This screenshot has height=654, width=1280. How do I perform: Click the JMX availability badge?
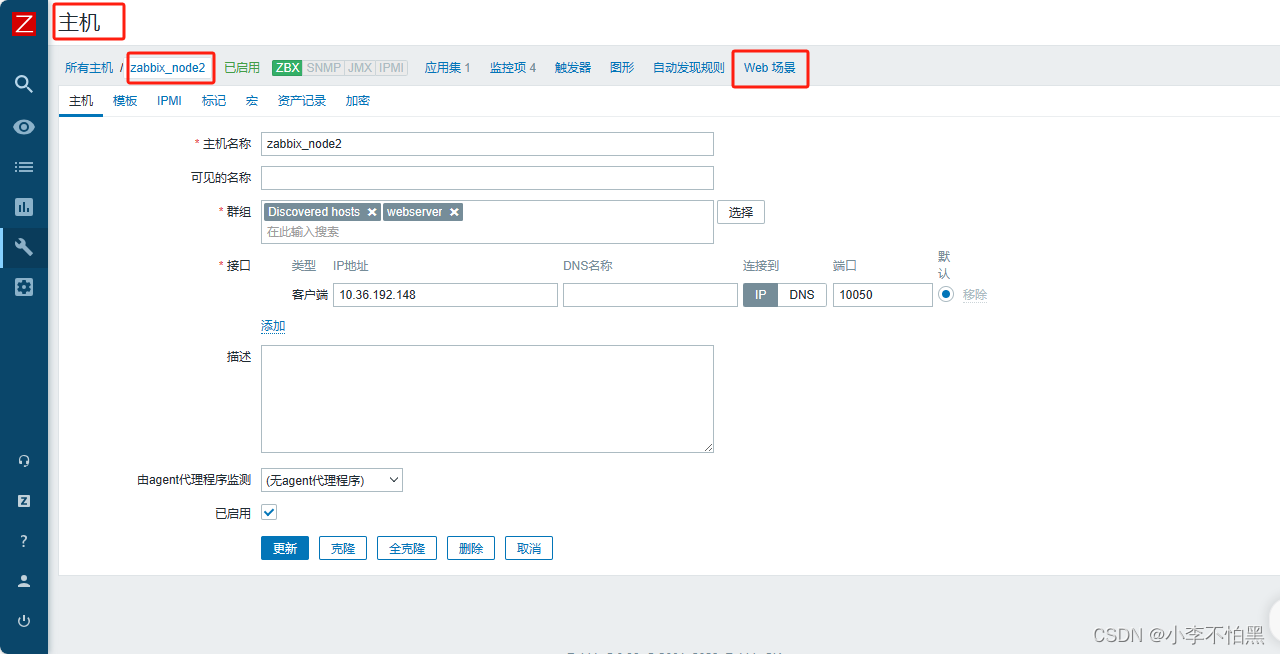360,68
